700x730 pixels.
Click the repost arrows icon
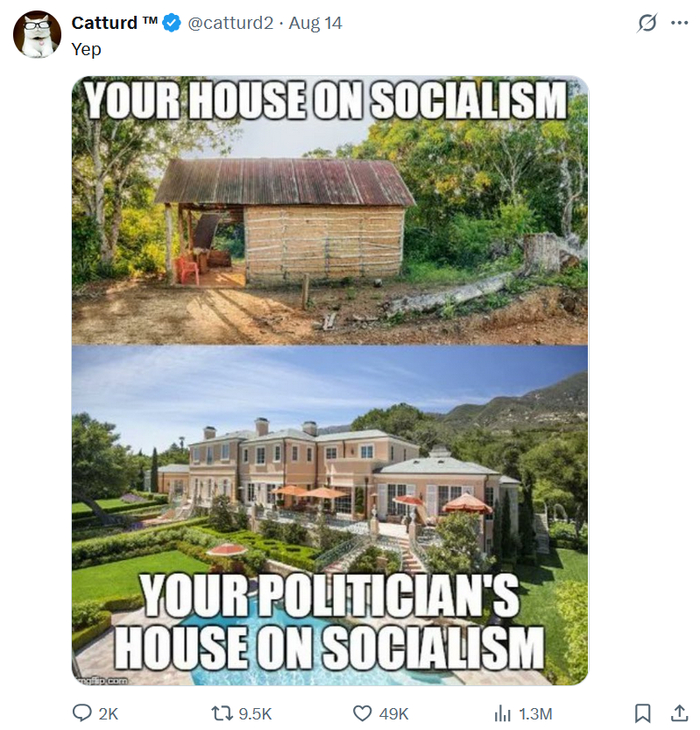click(221, 713)
